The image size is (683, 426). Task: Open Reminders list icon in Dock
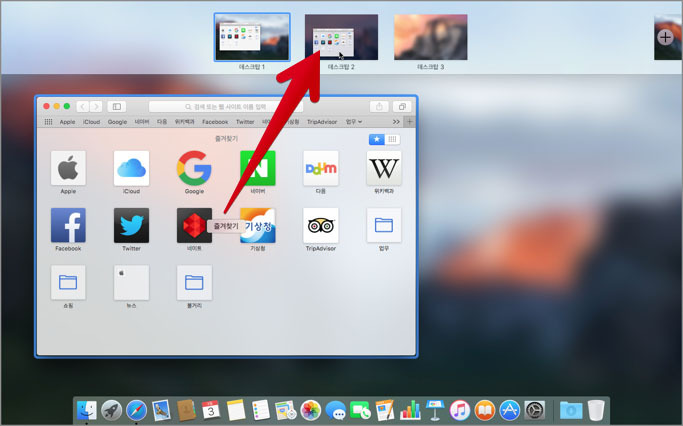(261, 410)
